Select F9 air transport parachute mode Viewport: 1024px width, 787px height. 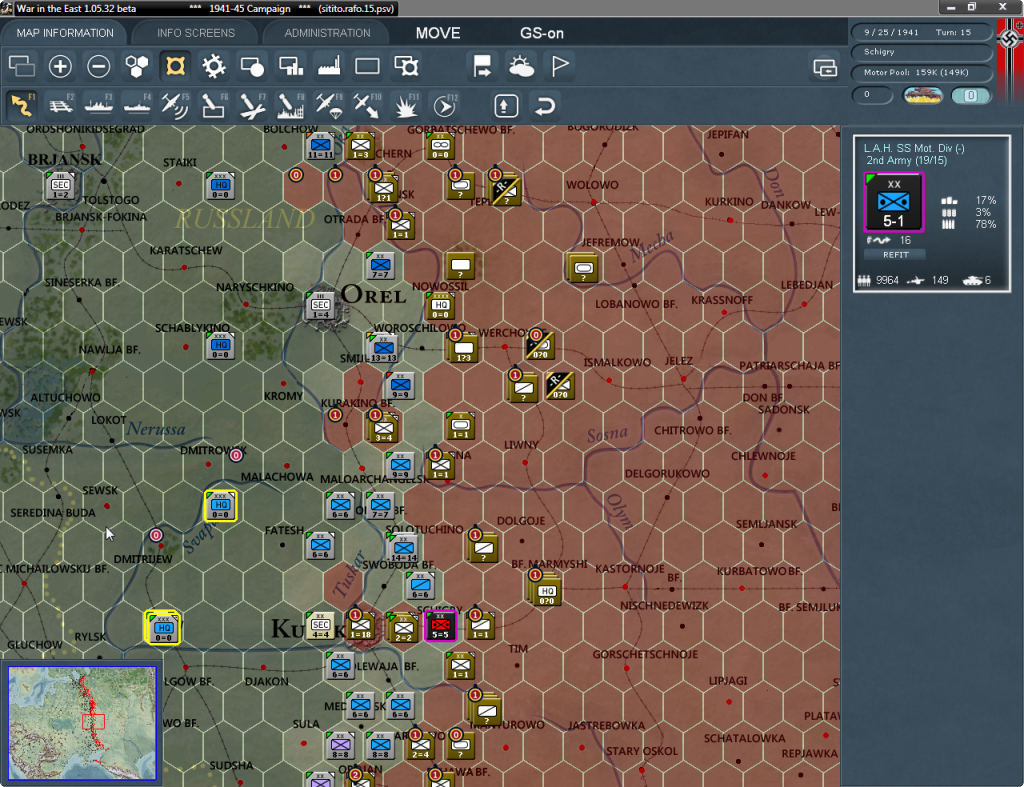[x=329, y=106]
